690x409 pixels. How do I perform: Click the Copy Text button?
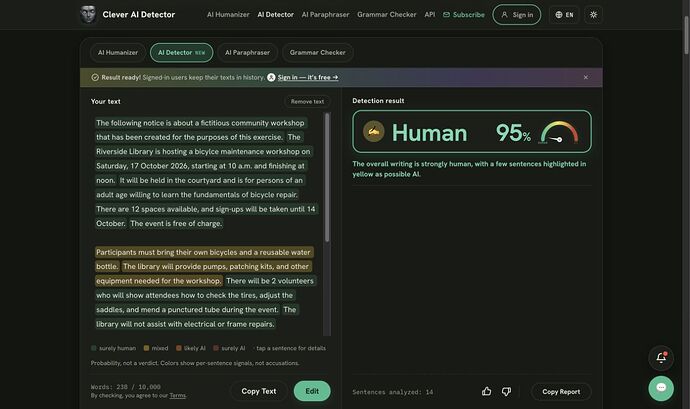pyautogui.click(x=259, y=391)
